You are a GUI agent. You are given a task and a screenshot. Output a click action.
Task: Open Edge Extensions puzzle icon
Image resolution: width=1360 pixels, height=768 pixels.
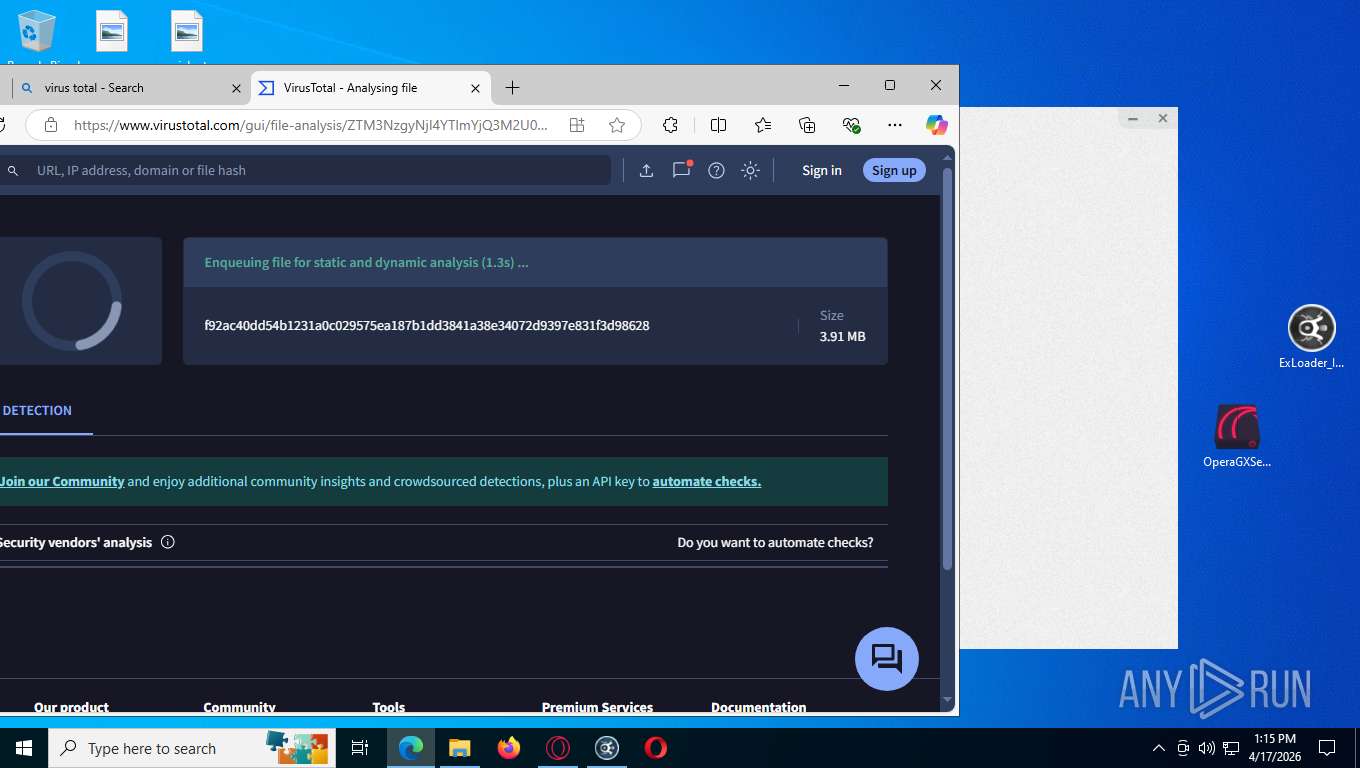point(671,125)
